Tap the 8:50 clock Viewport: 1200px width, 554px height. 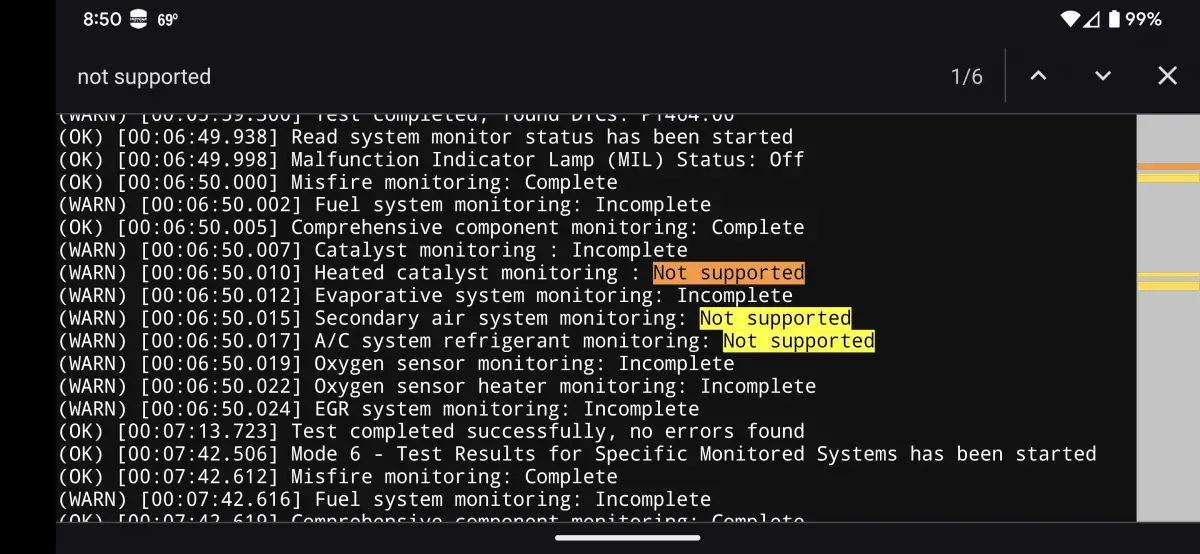tap(101, 19)
